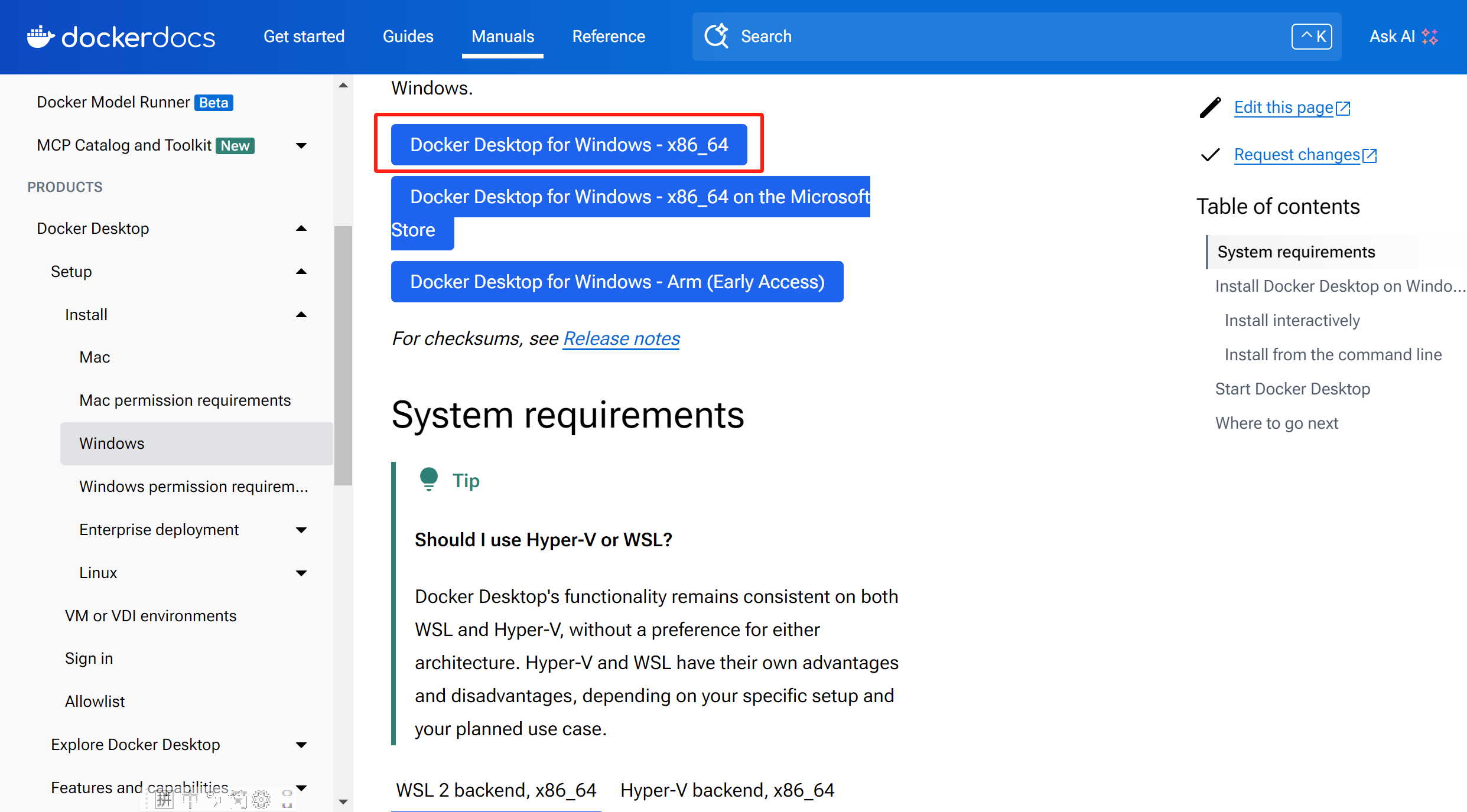Click the gear icon in IME toolbar
This screenshot has height=812, width=1467.
pyautogui.click(x=261, y=799)
